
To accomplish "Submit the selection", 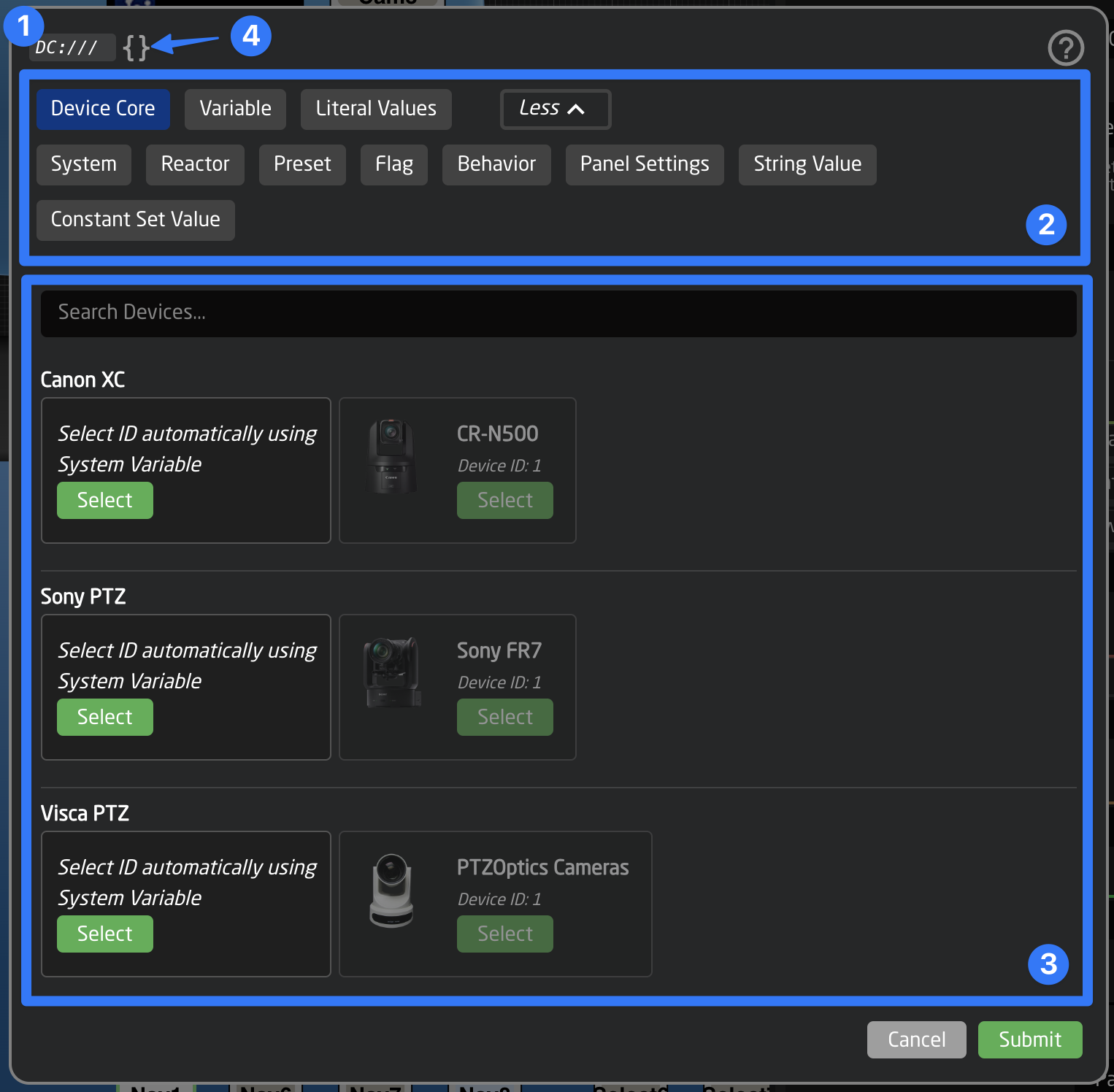I will 1030,1039.
